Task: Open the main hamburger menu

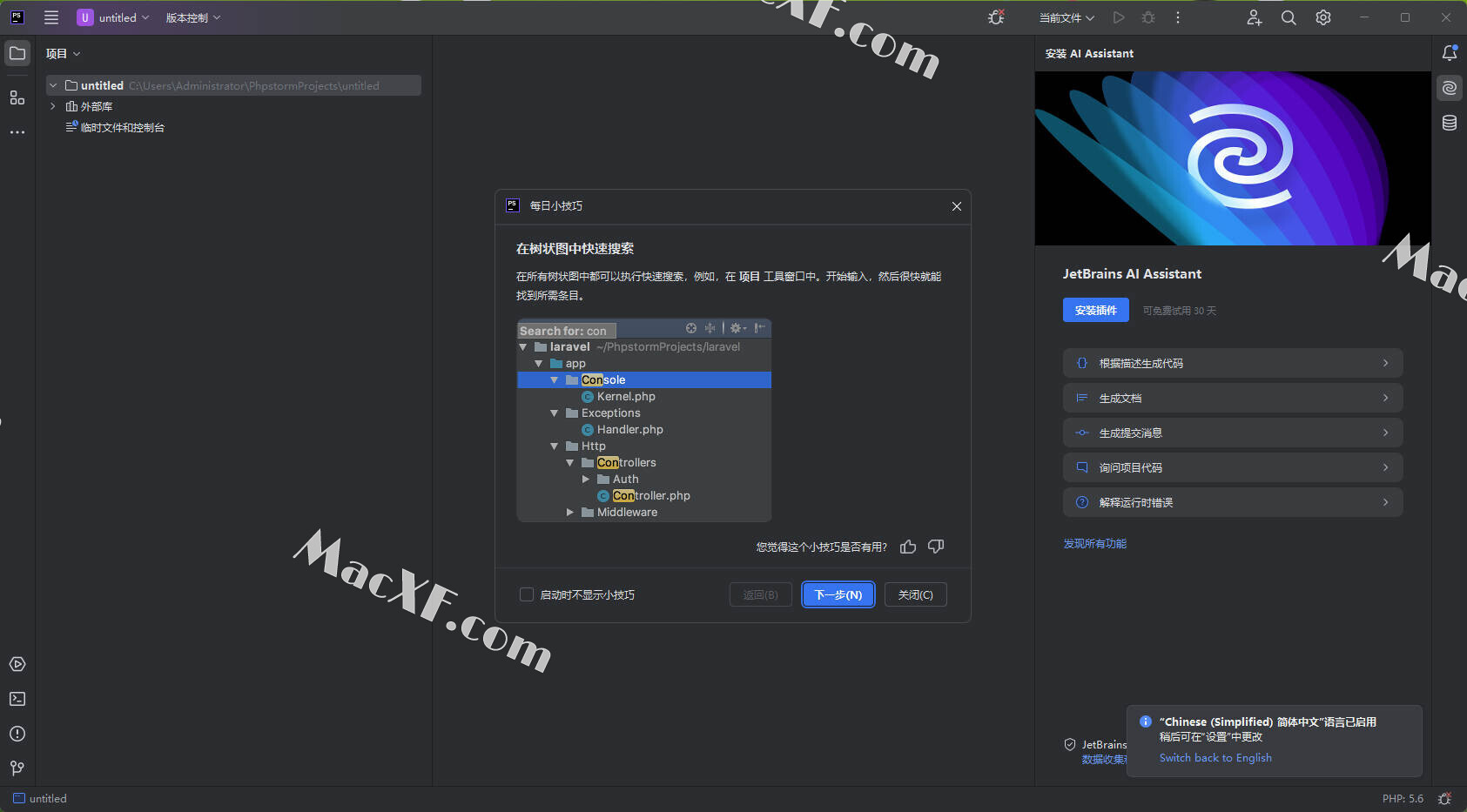Action: click(x=51, y=17)
